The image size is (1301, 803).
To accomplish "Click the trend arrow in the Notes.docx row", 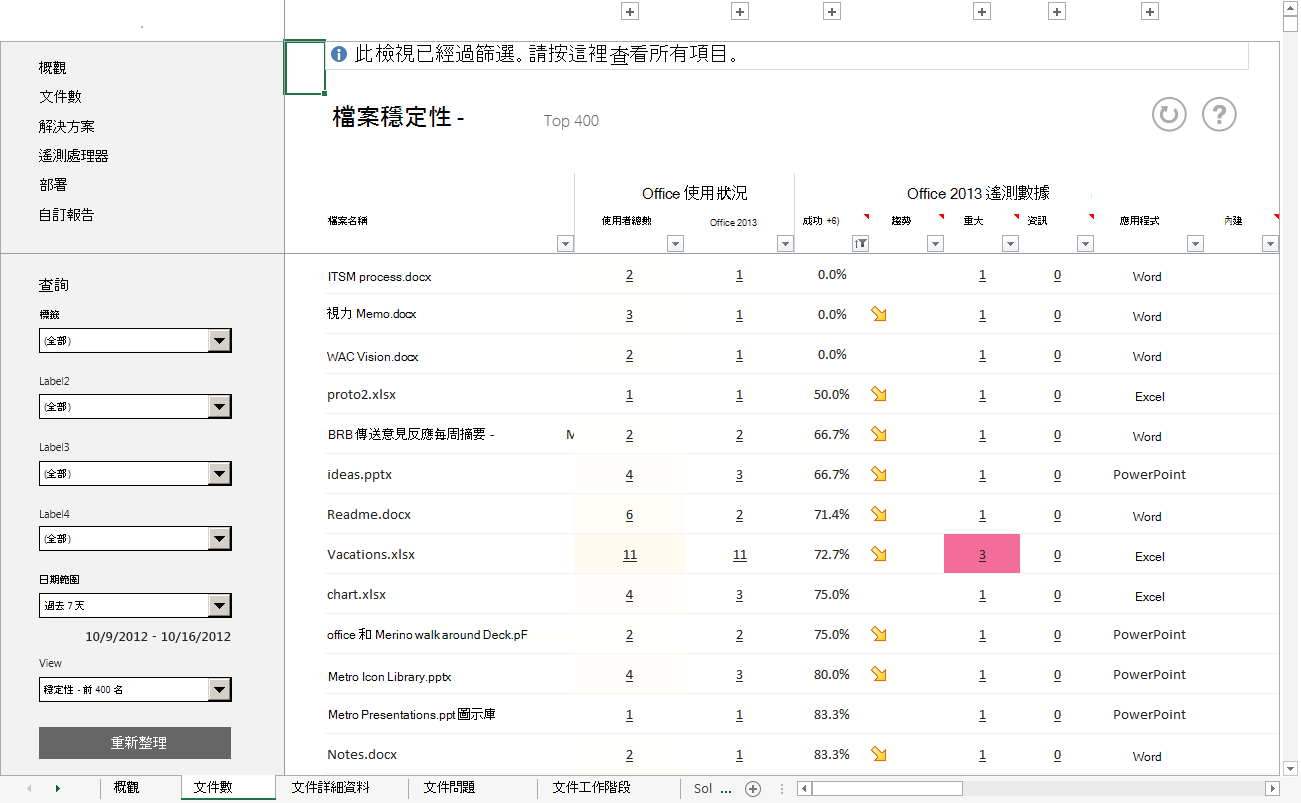I will pos(879,754).
